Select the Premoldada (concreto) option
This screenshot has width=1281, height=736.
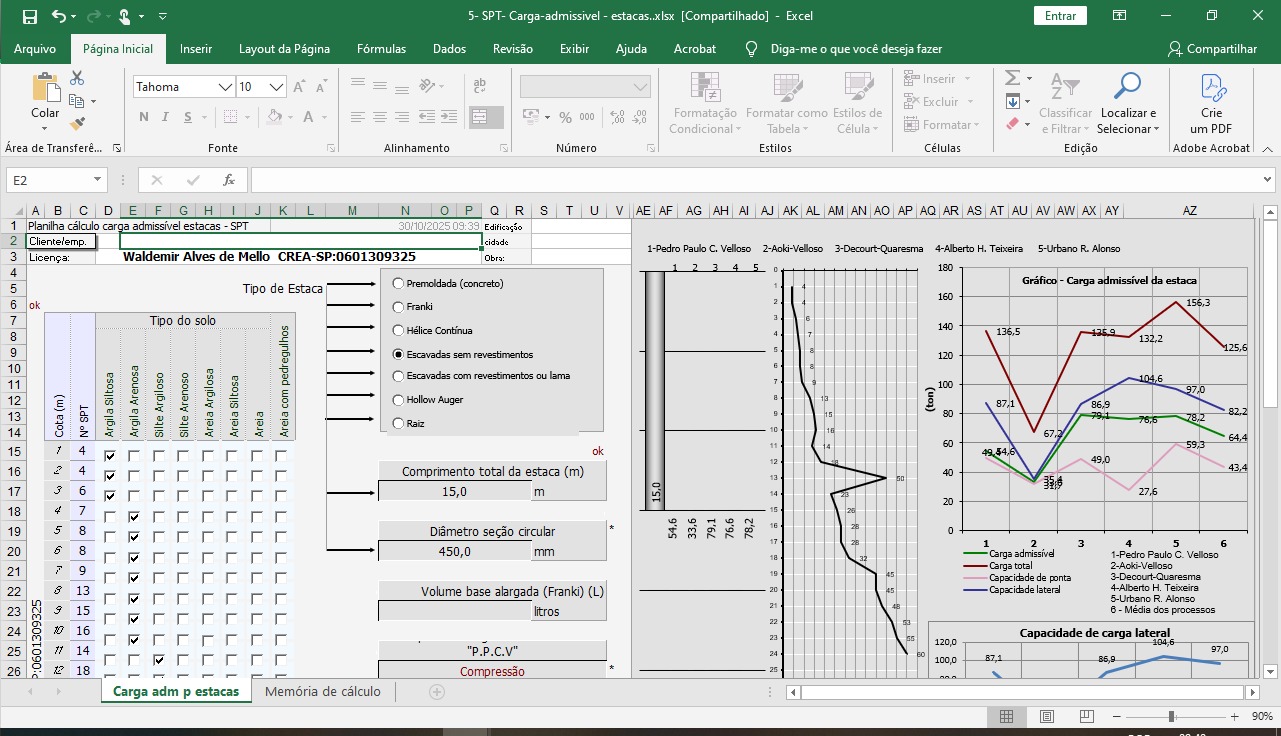(399, 283)
